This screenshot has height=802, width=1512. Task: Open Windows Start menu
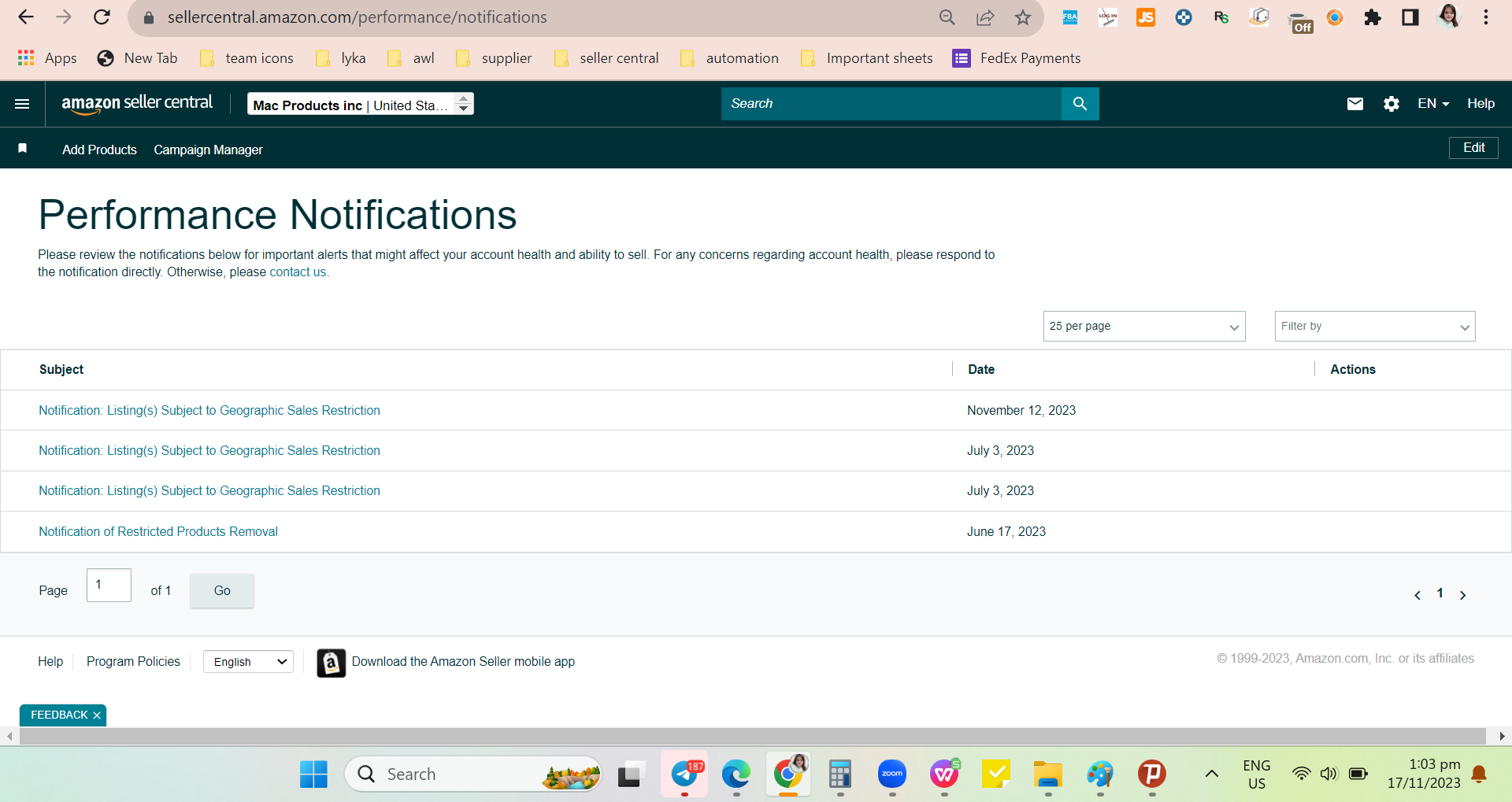coord(313,774)
